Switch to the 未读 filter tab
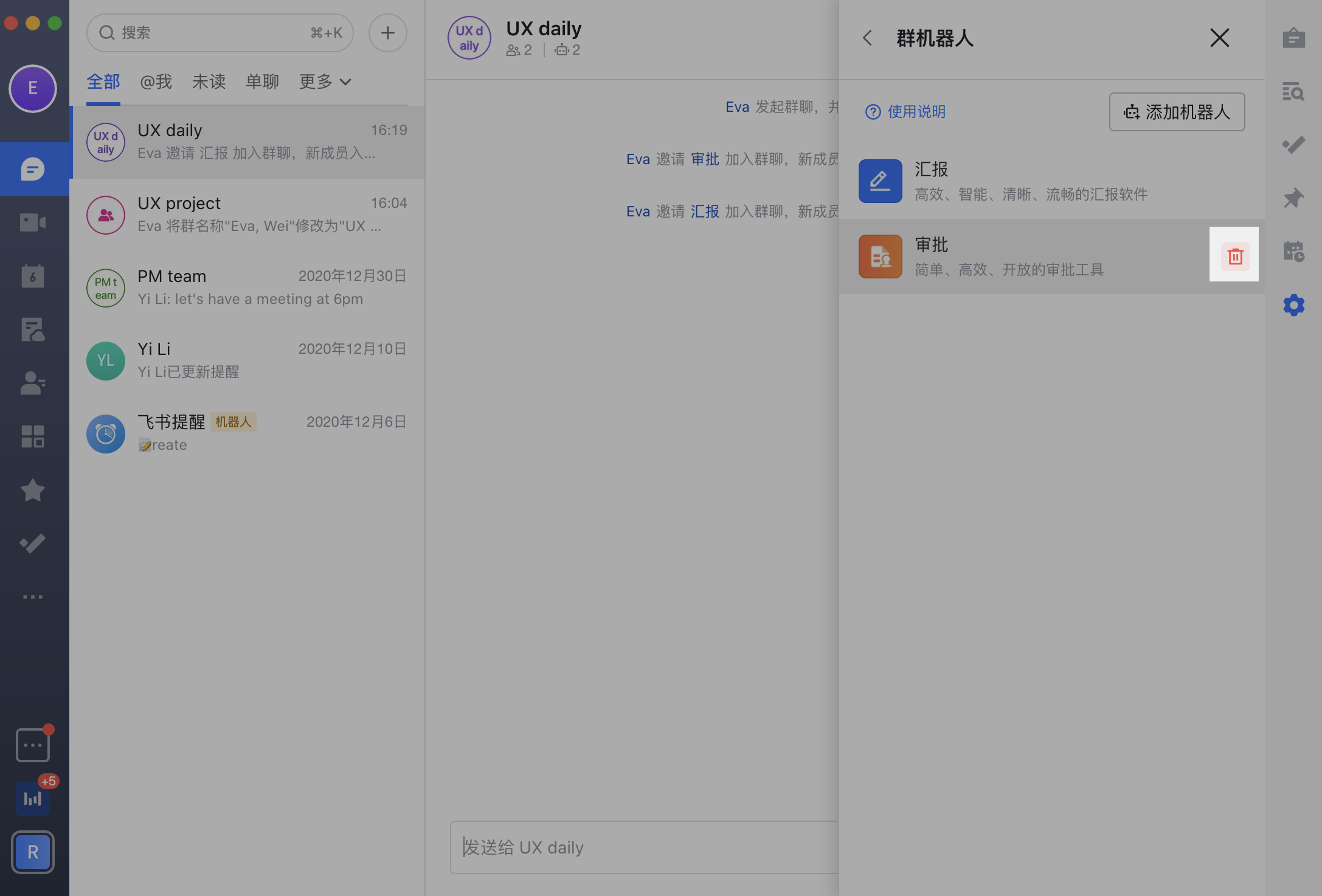This screenshot has height=896, width=1322. click(208, 81)
